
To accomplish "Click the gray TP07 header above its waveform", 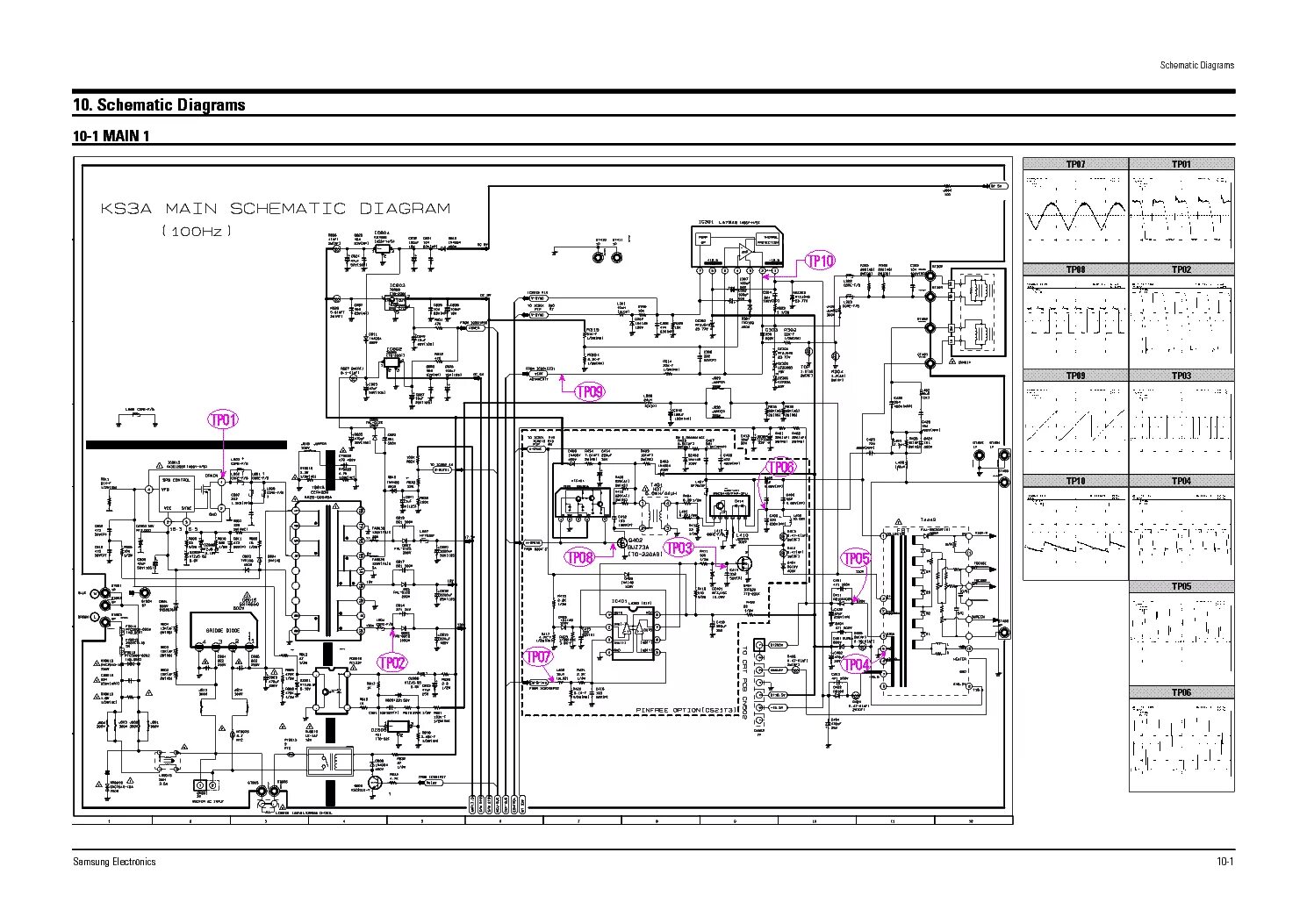I will coord(1075,164).
